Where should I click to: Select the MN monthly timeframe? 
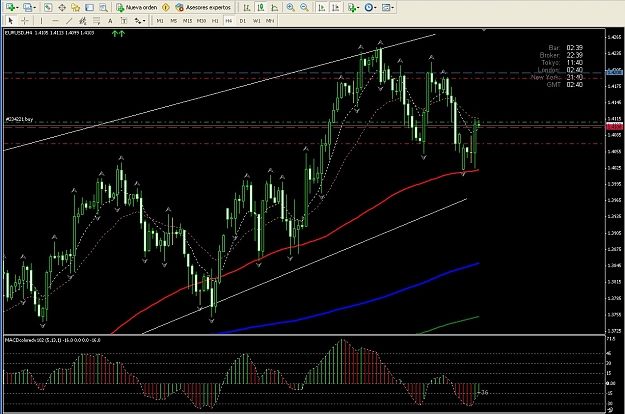coord(270,21)
